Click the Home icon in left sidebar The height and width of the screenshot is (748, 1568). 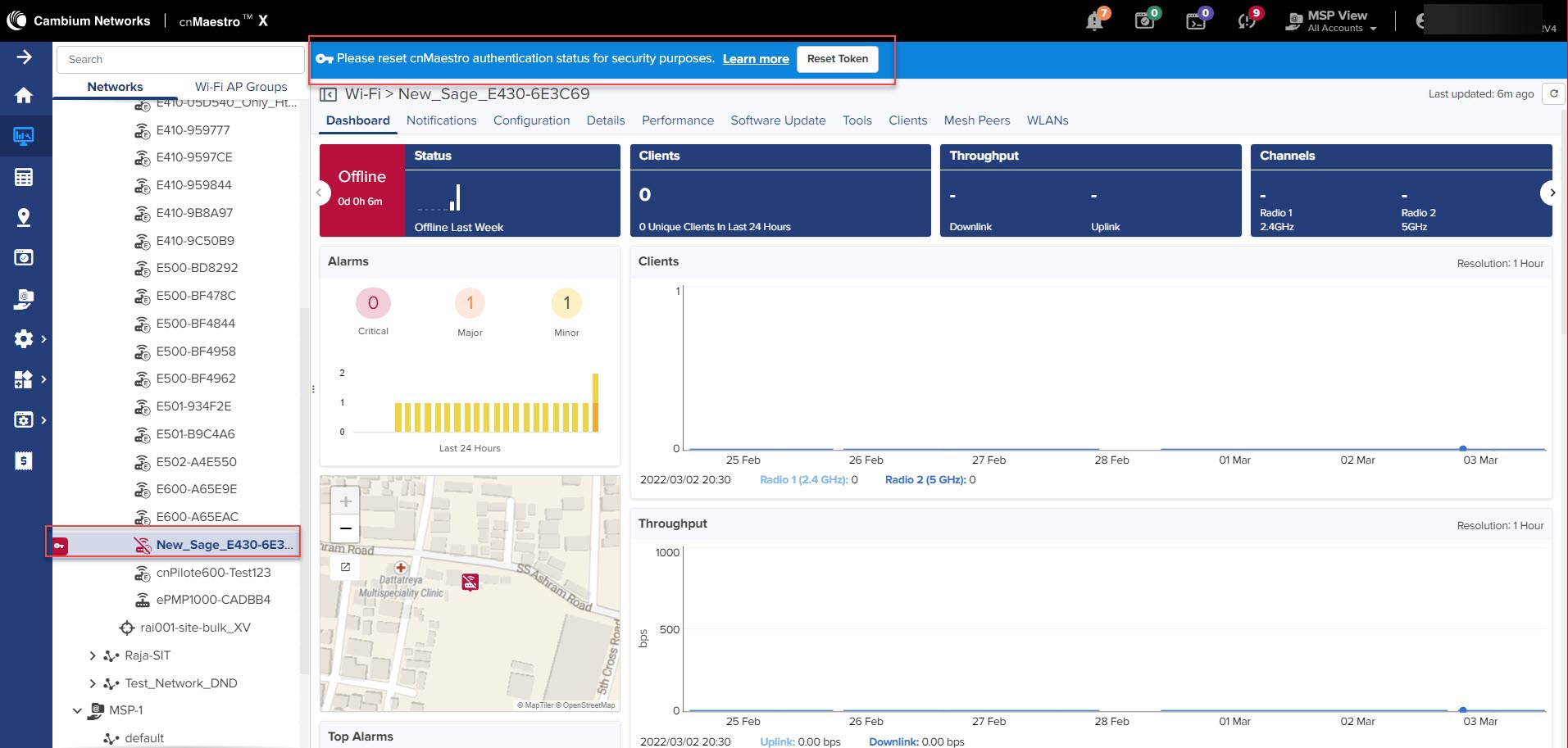24,96
